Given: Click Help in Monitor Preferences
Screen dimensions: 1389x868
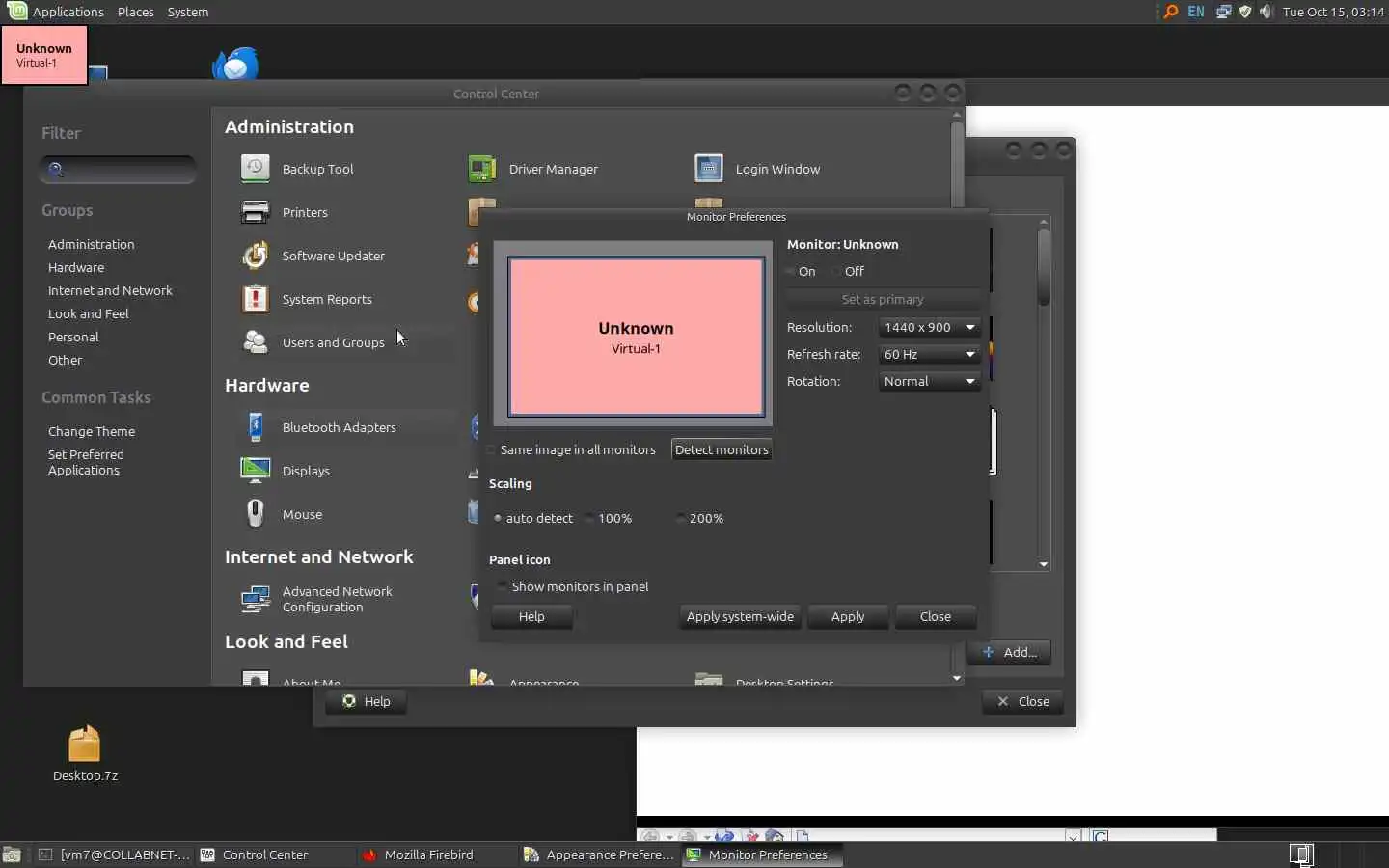Looking at the screenshot, I should tap(531, 616).
